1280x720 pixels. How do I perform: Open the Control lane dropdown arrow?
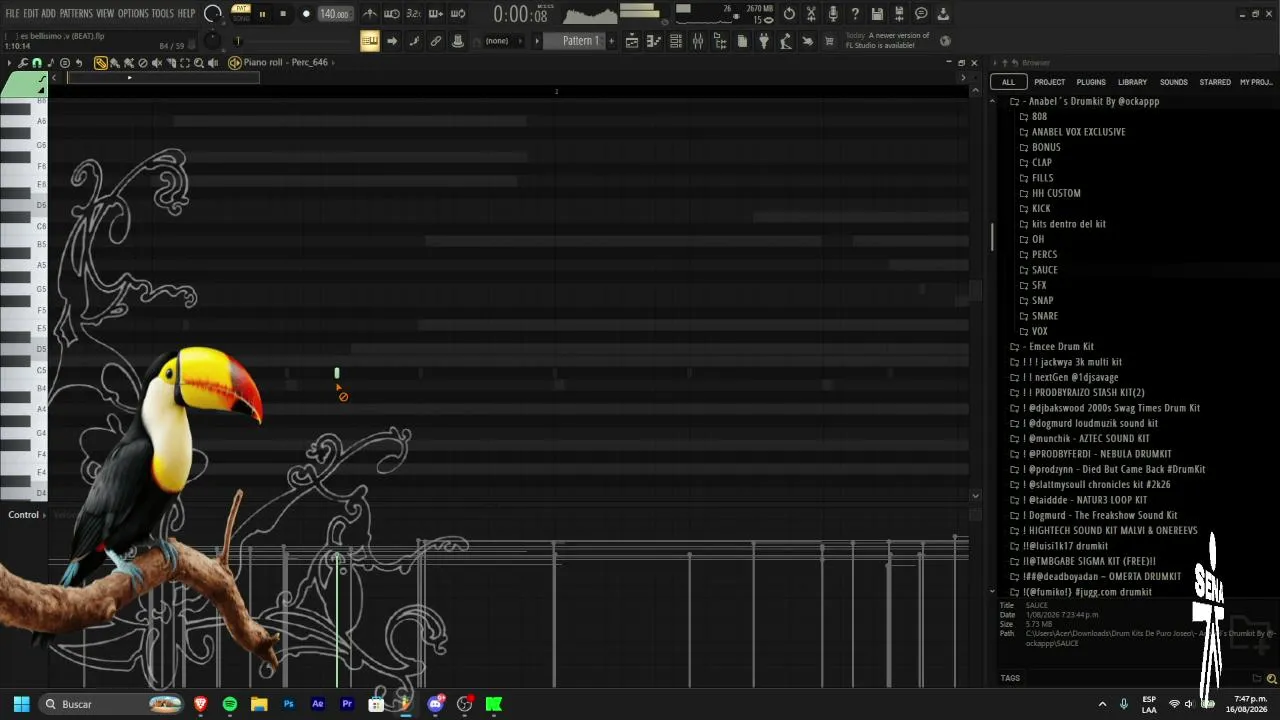click(x=46, y=515)
